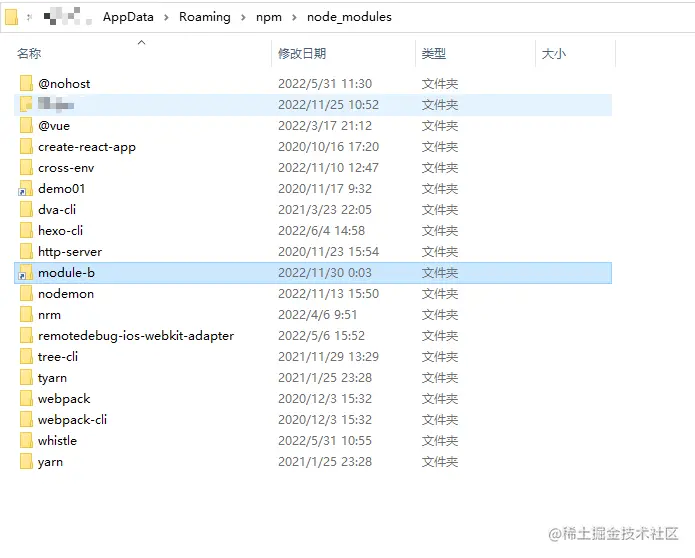The image size is (695, 558).
Task: Select the http-server folder name
Action: (70, 252)
